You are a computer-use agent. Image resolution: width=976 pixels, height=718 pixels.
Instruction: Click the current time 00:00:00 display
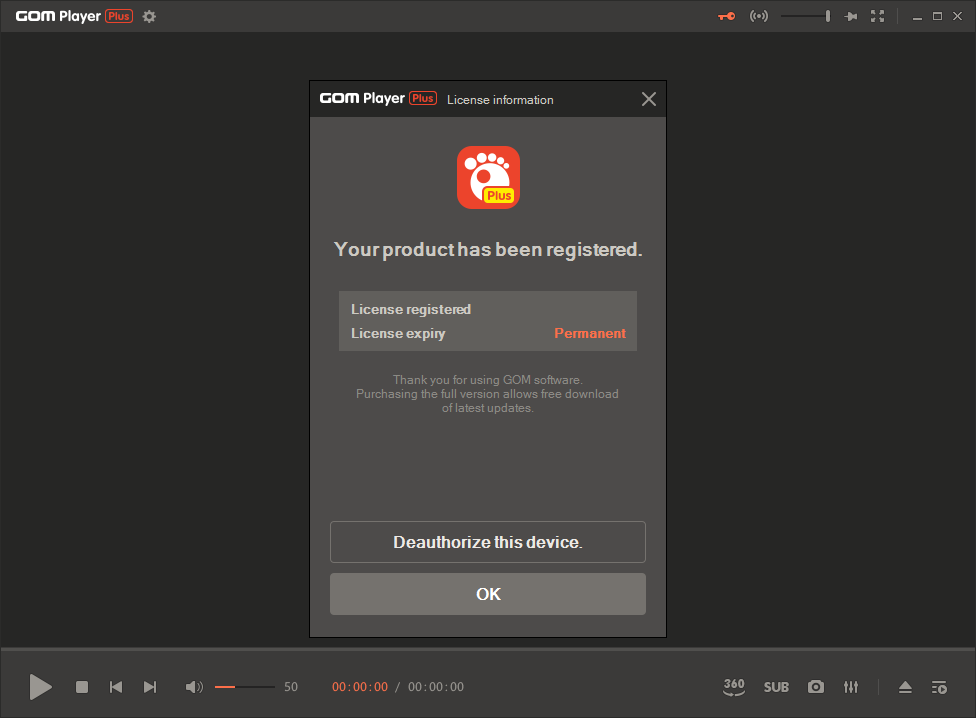(360, 687)
